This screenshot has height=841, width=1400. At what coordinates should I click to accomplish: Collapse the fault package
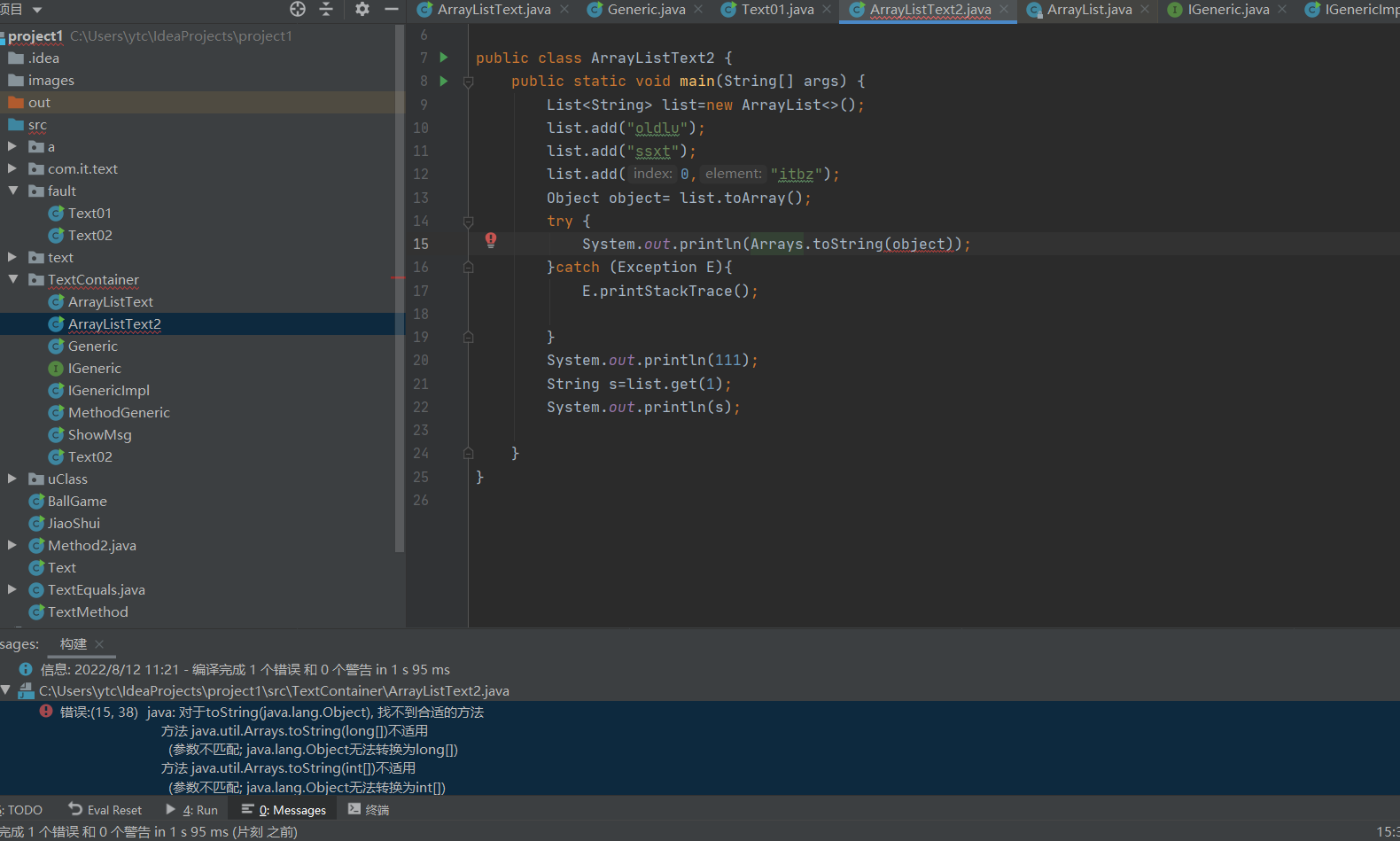click(12, 191)
